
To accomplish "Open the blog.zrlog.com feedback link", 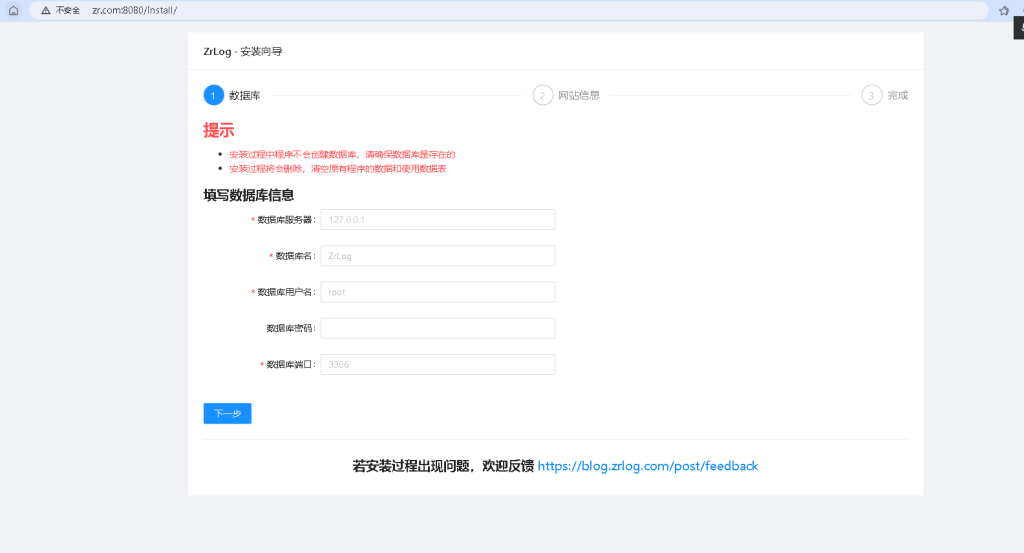I will (647, 466).
